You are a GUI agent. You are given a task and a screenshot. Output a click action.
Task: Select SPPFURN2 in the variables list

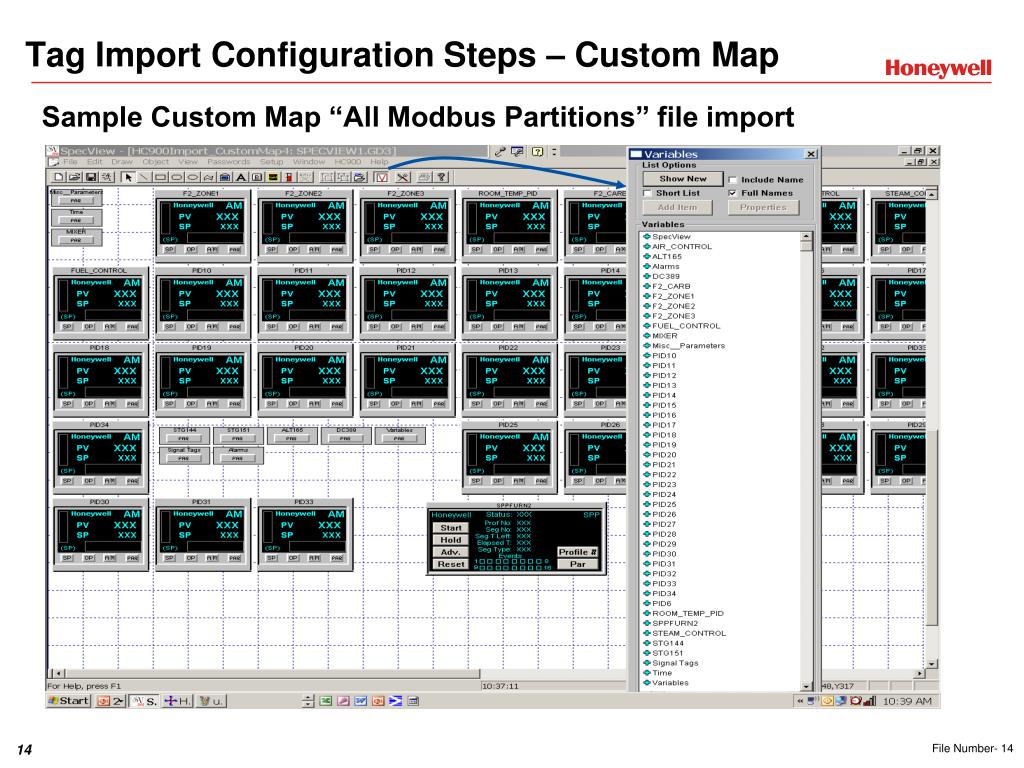point(675,623)
